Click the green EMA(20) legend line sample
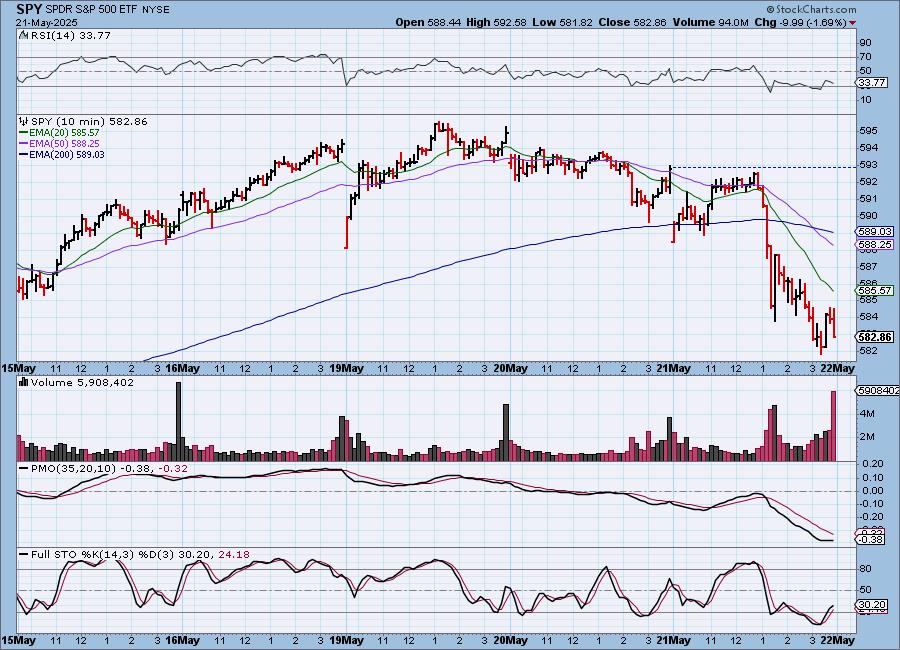This screenshot has width=900, height=650. pos(24,133)
